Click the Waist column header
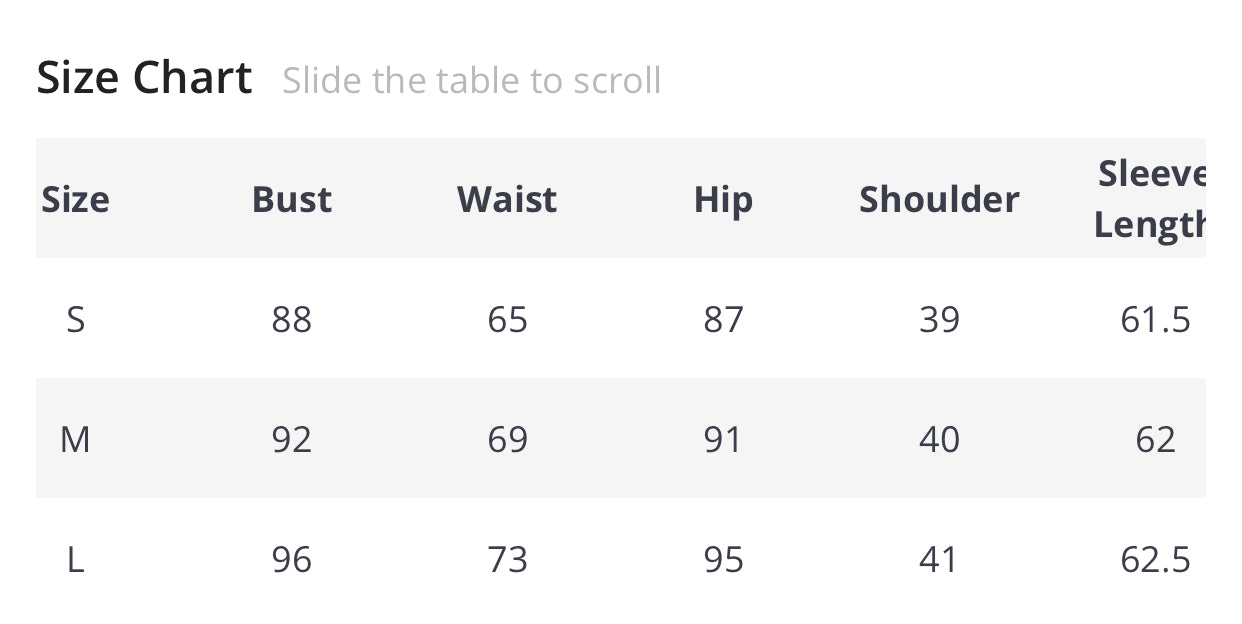This screenshot has width=1242, height=624. click(507, 199)
